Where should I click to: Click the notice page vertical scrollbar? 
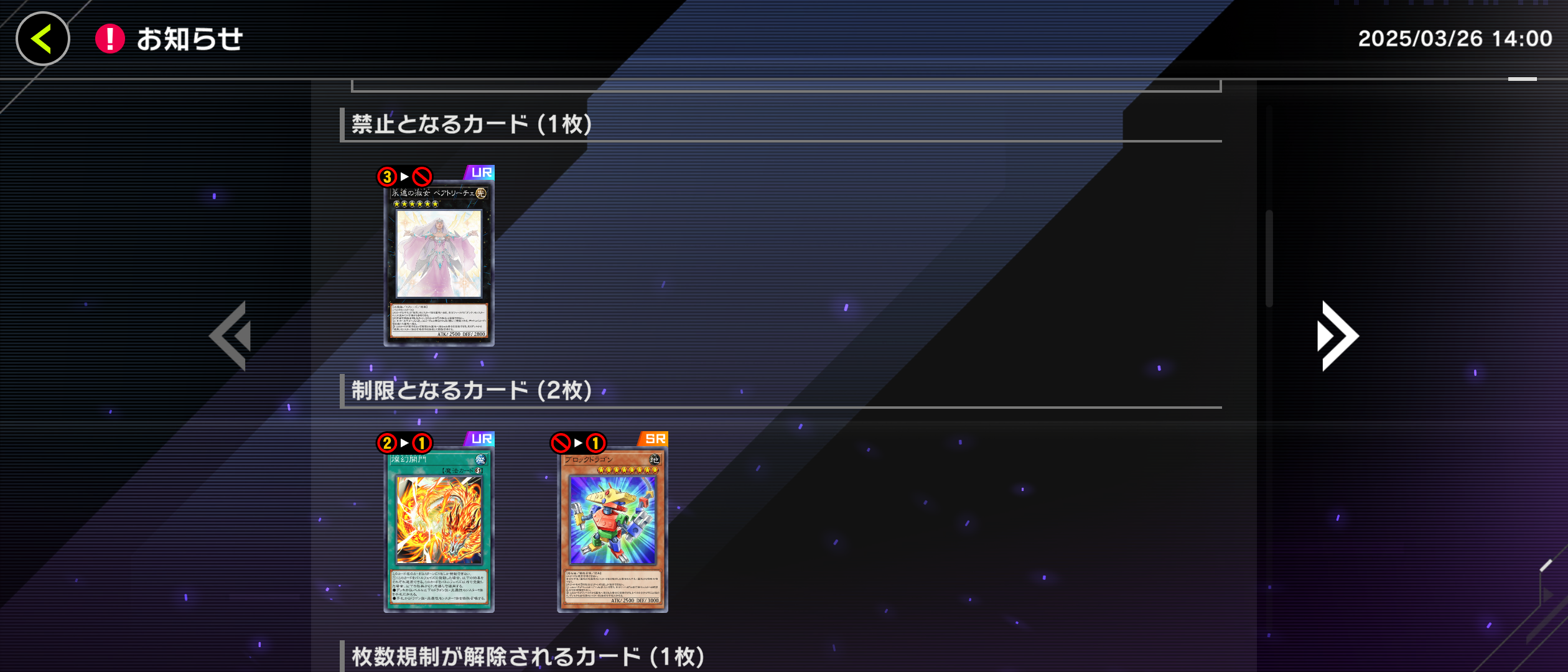1269,258
